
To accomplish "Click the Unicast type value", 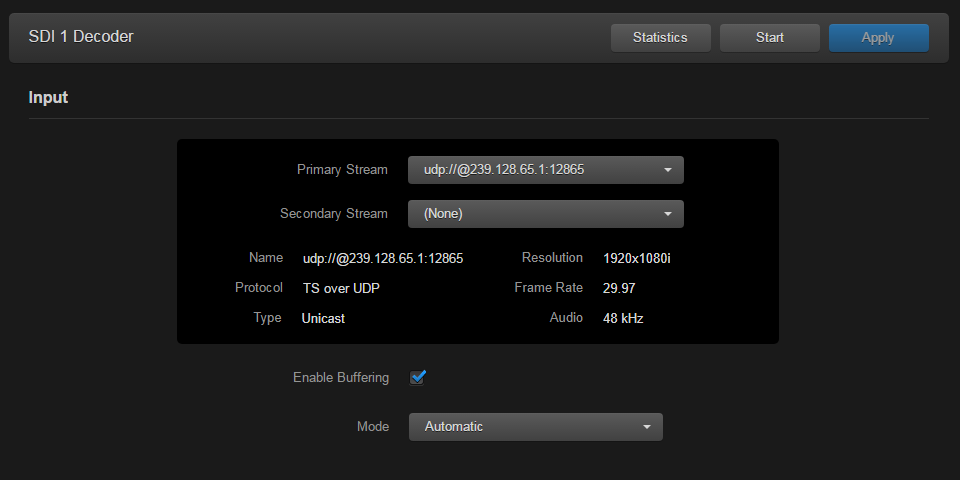I will (x=323, y=319).
